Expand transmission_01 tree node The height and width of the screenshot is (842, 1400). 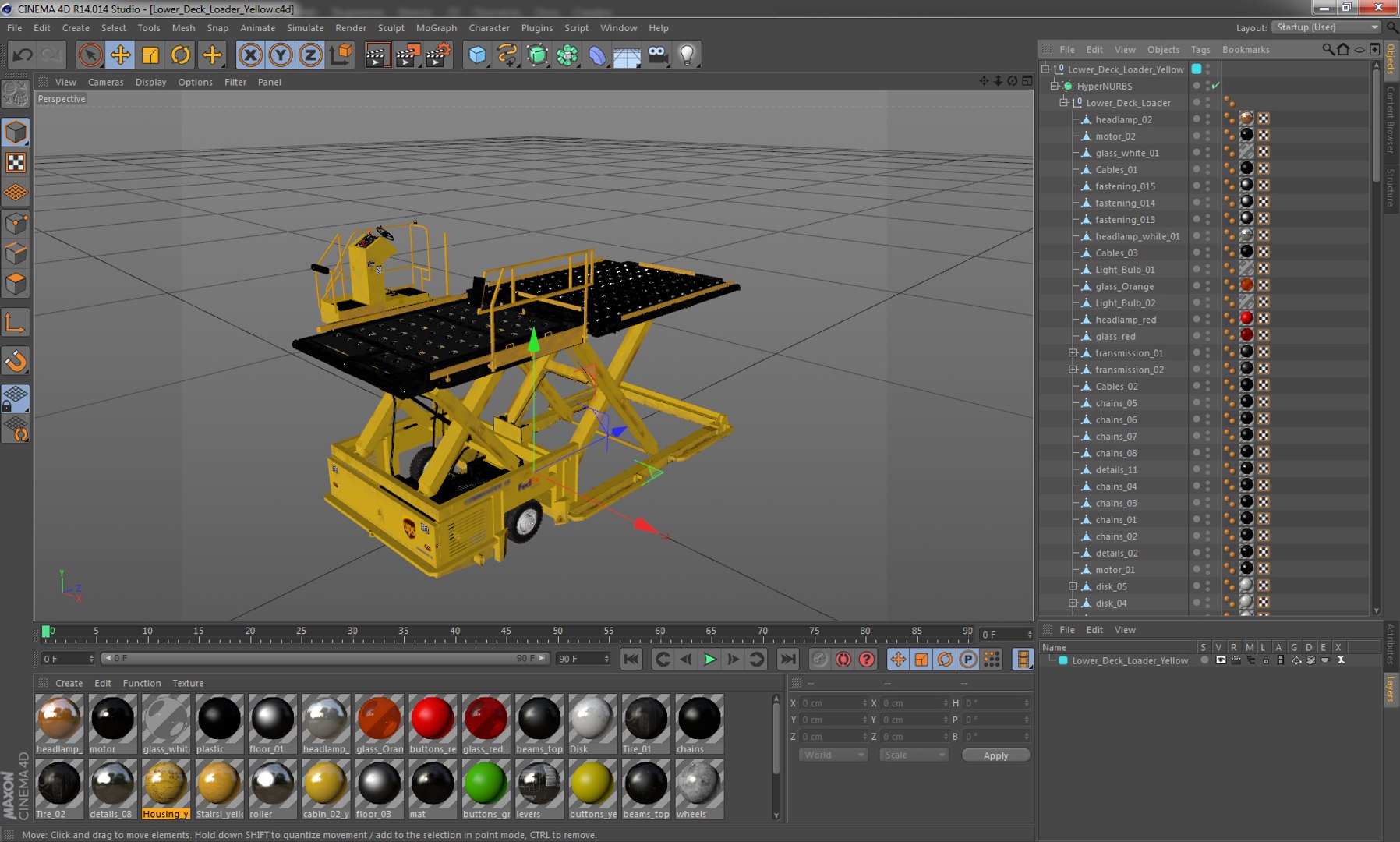tap(1073, 353)
